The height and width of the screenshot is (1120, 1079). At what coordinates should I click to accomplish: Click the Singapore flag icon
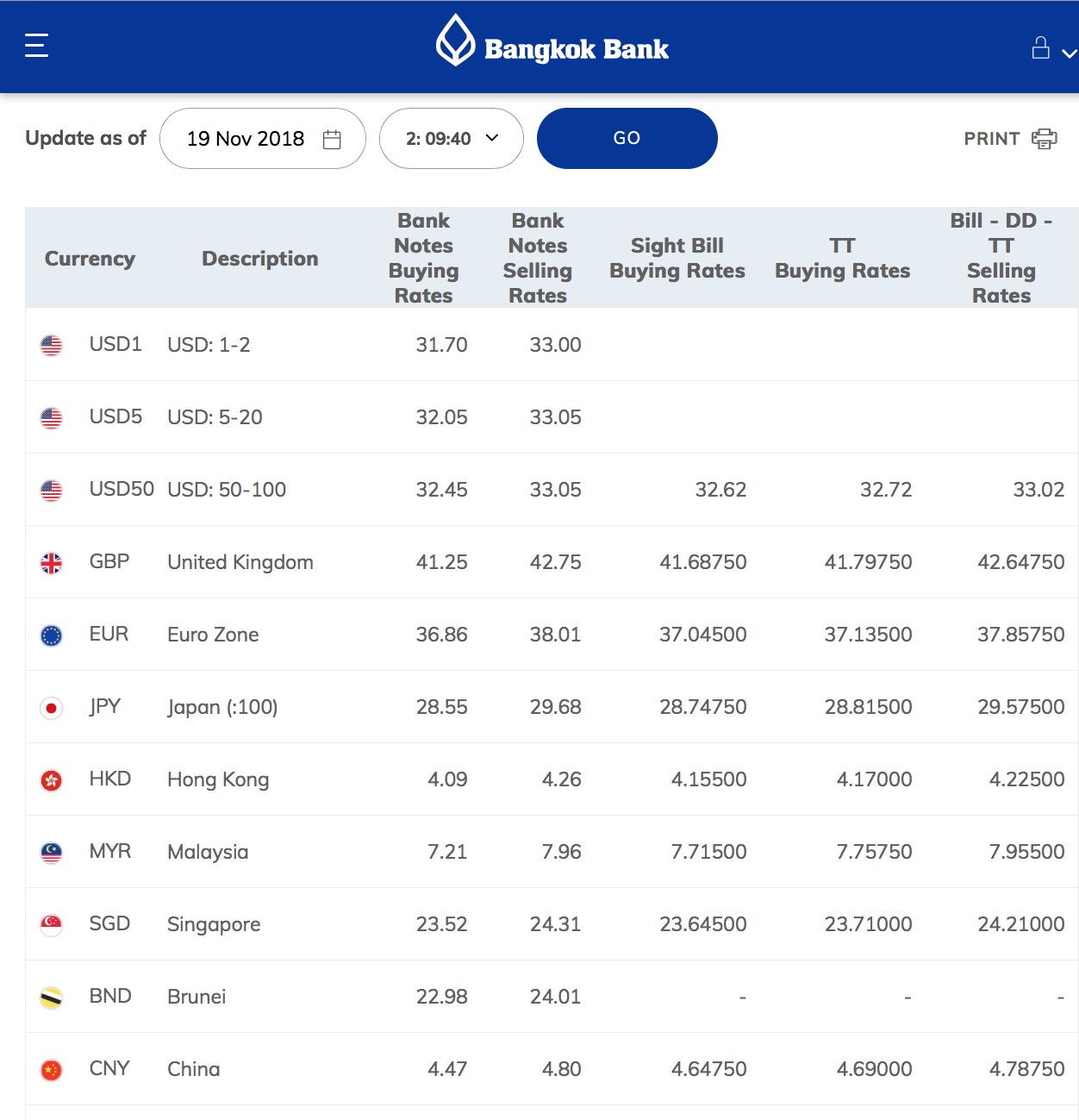[52, 925]
